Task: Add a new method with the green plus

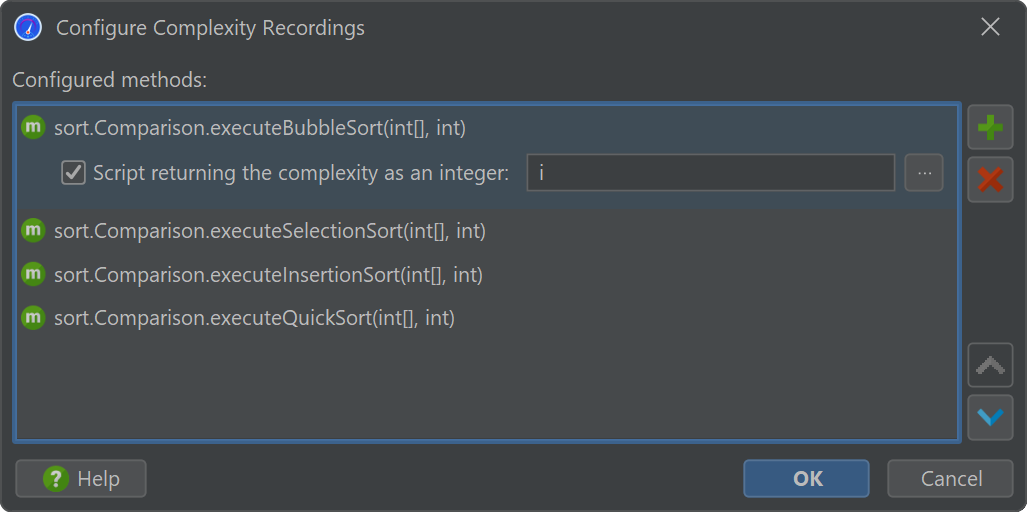Action: 990,127
